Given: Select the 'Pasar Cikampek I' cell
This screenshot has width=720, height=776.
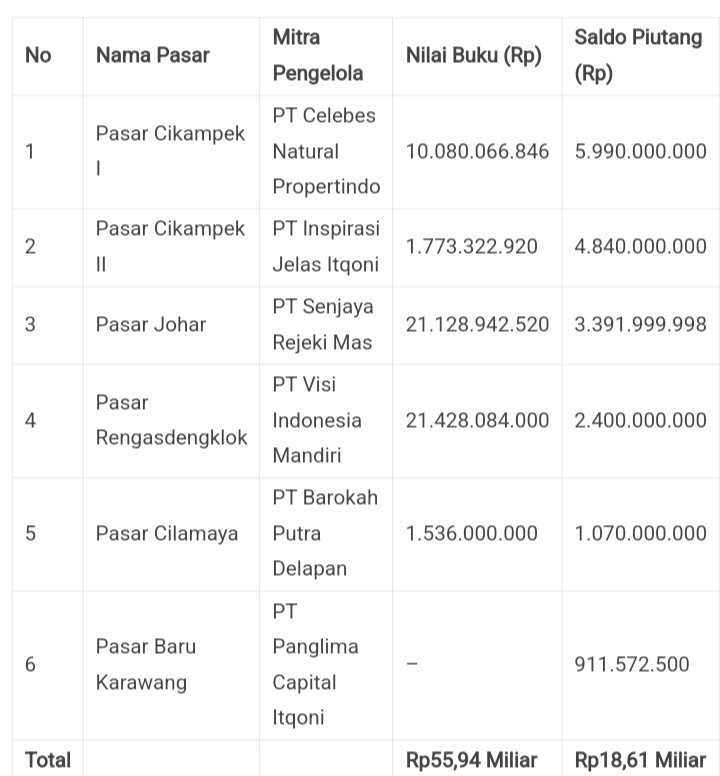Looking at the screenshot, I should [170, 152].
